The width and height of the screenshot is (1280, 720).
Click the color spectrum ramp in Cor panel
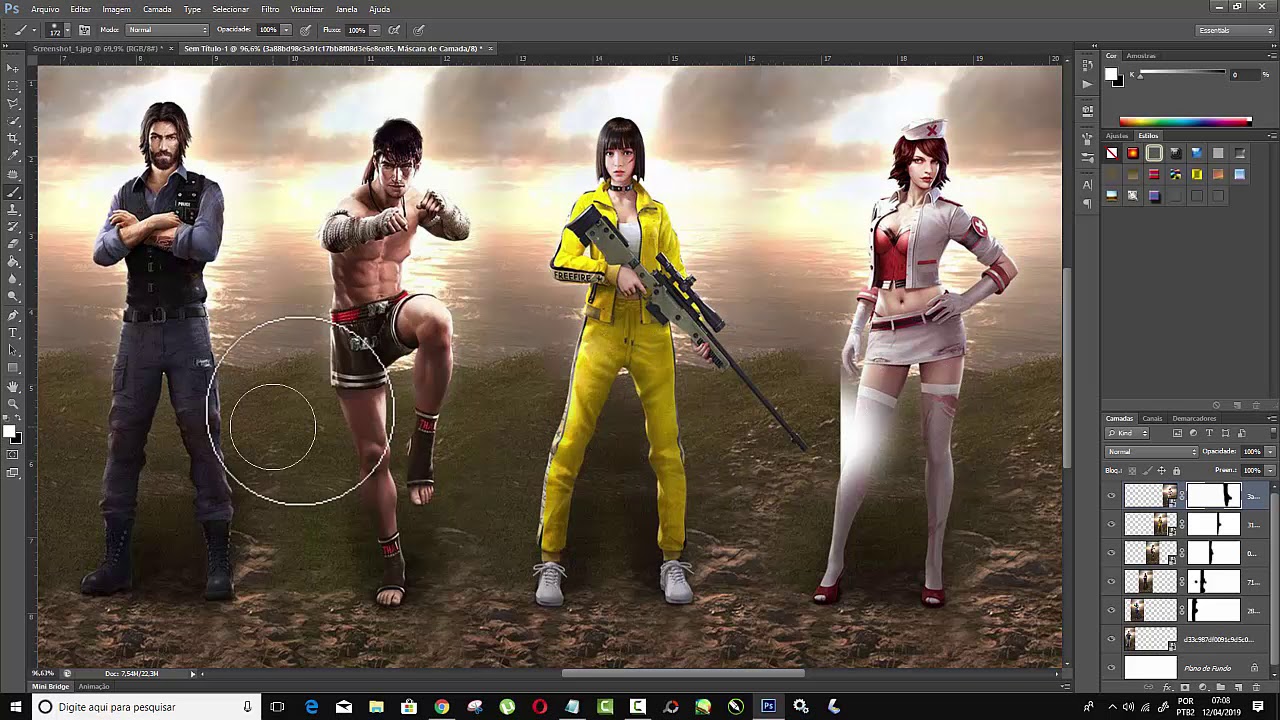[1185, 122]
